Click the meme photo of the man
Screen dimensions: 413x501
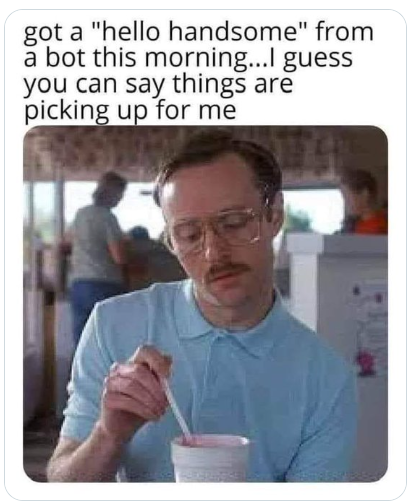[x=205, y=304]
